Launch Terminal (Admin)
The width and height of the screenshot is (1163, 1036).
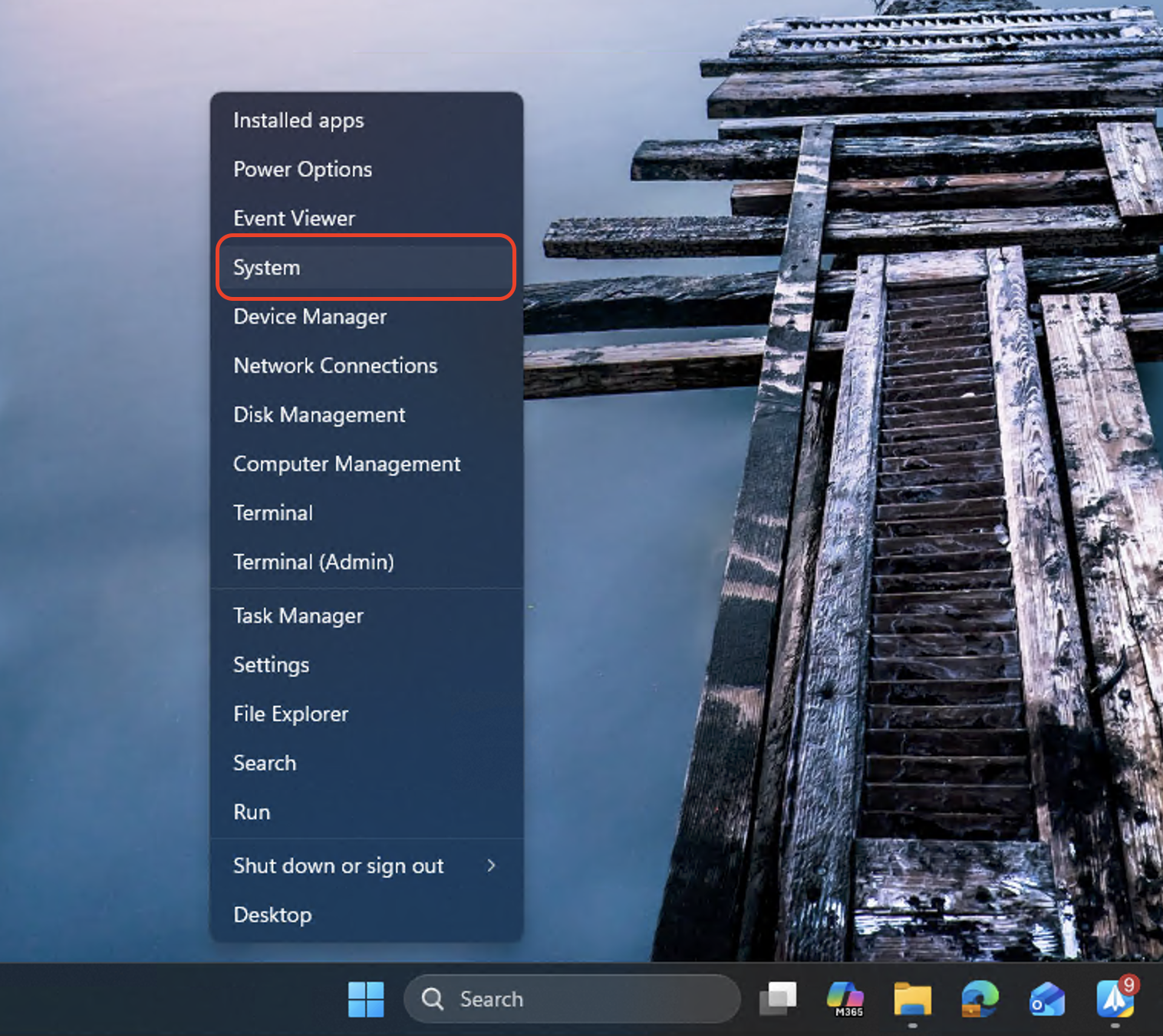[367, 563]
